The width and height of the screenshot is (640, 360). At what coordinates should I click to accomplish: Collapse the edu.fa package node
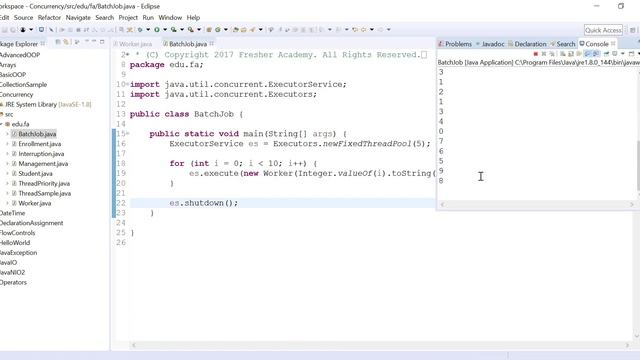[1, 124]
